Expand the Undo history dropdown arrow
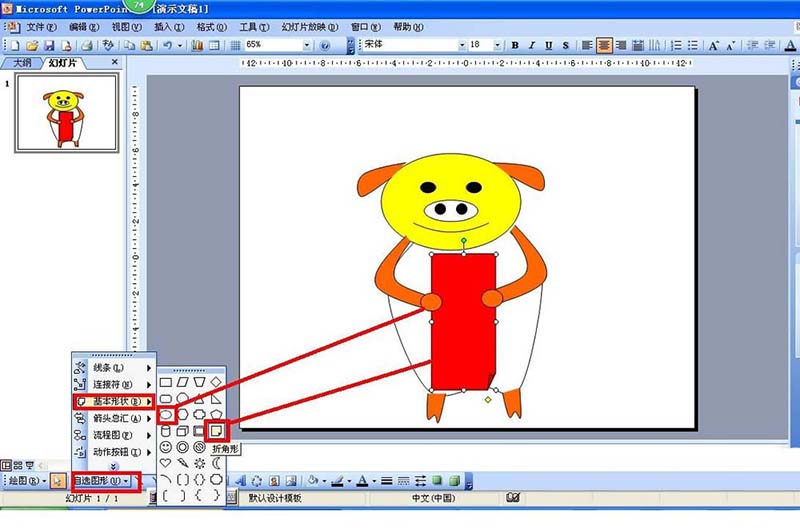The image size is (800, 530). click(180, 45)
